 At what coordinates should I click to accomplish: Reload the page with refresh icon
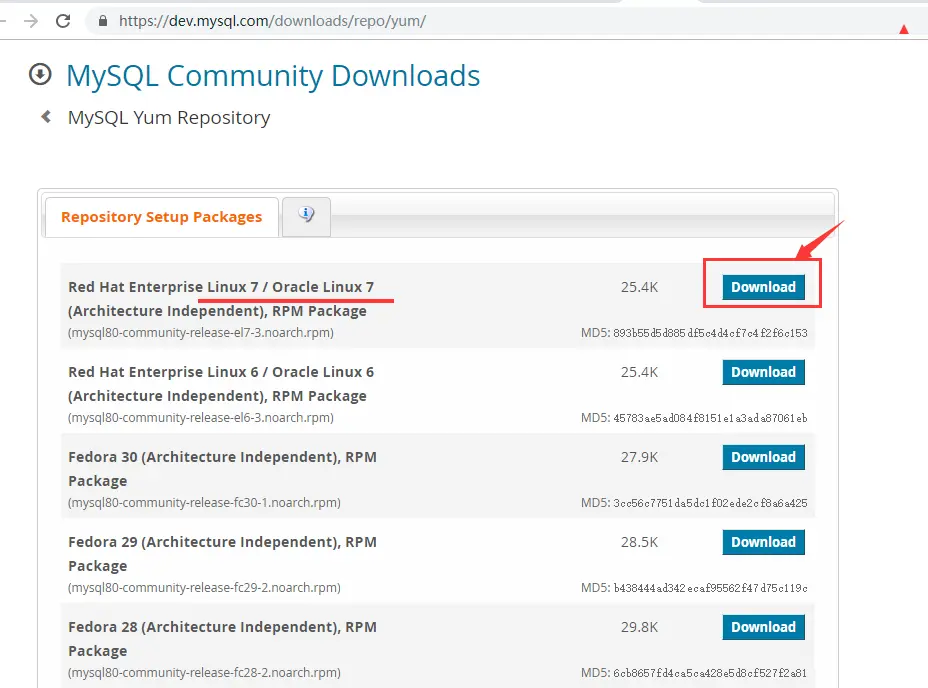click(63, 21)
